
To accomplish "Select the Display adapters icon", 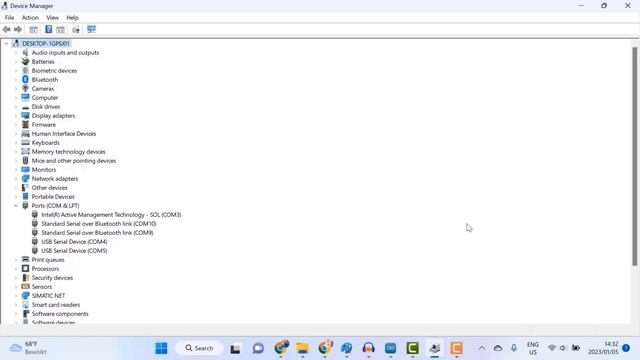I will click(25, 116).
